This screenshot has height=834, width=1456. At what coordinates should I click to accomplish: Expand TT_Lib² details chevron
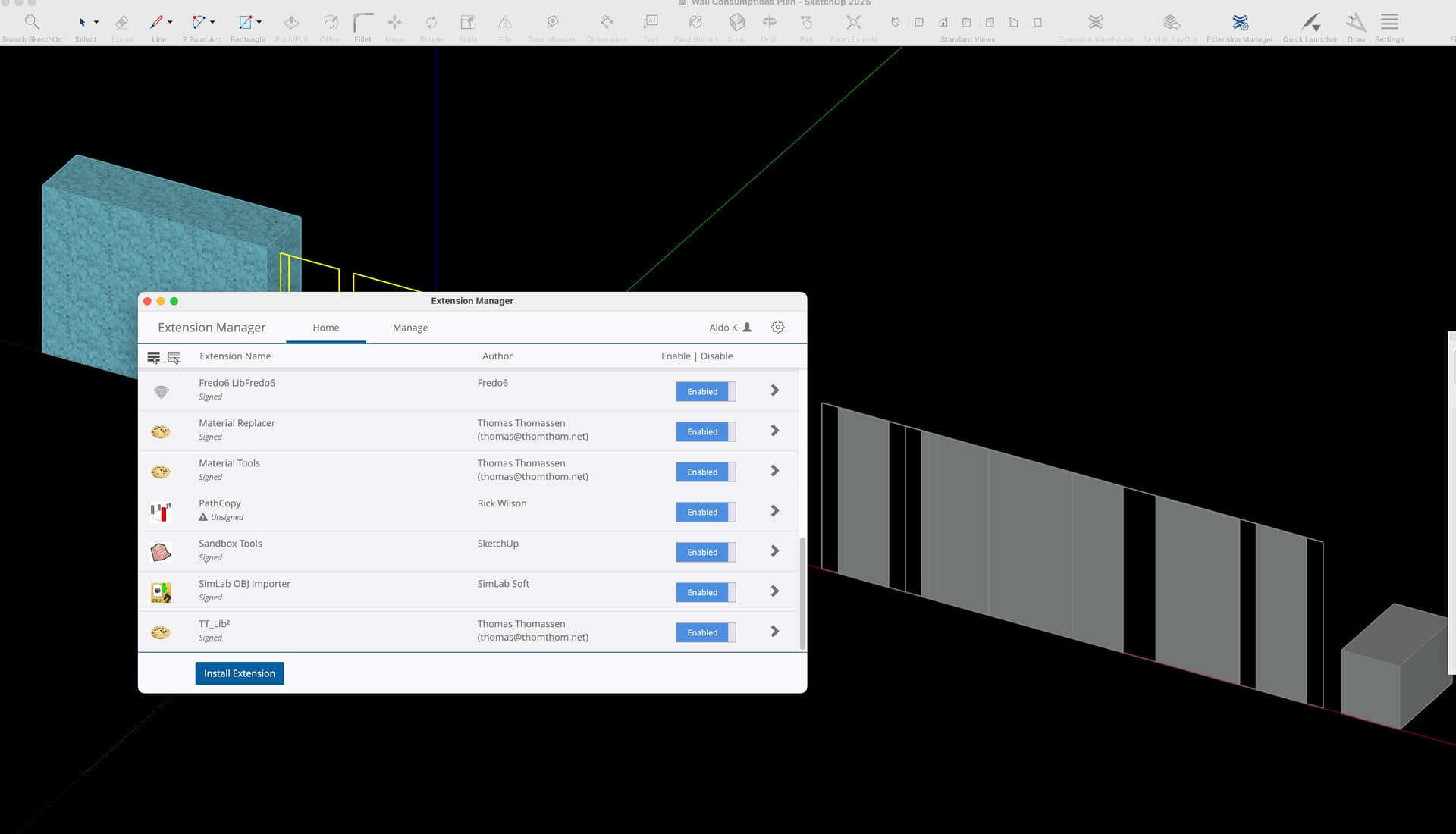click(x=775, y=632)
